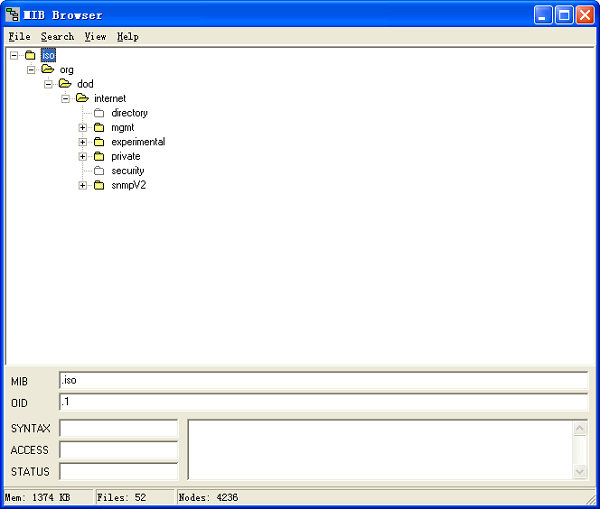Click inside the OID input field
The height and width of the screenshot is (509, 600).
322,402
